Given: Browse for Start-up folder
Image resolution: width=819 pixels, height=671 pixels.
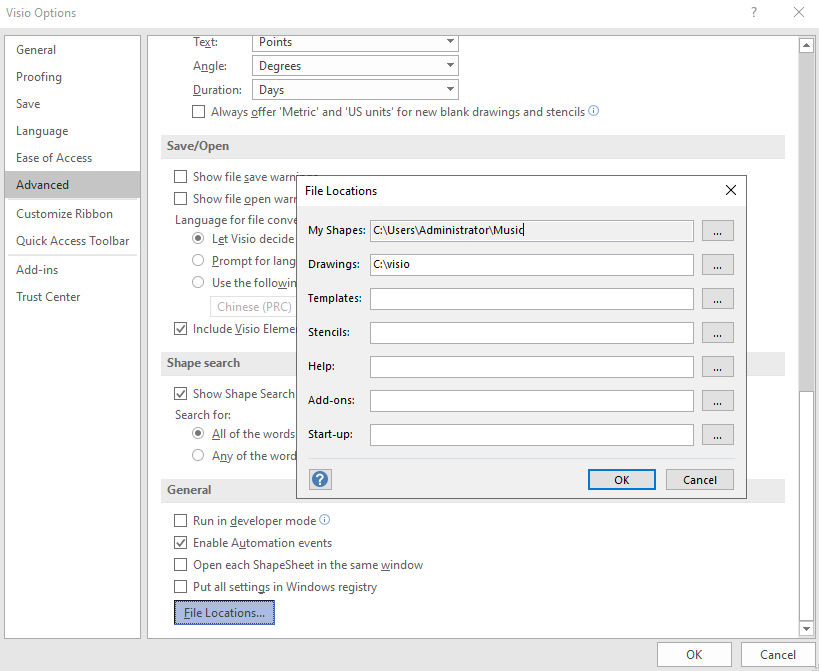Looking at the screenshot, I should 718,434.
